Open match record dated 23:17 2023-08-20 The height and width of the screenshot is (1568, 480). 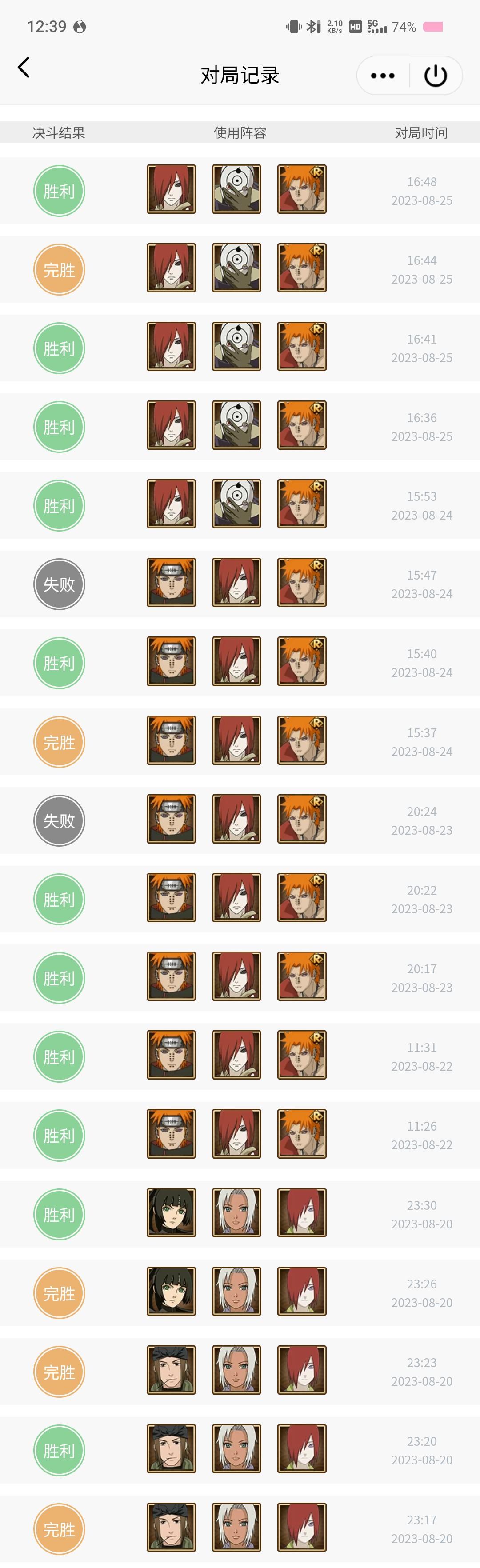240,1529
